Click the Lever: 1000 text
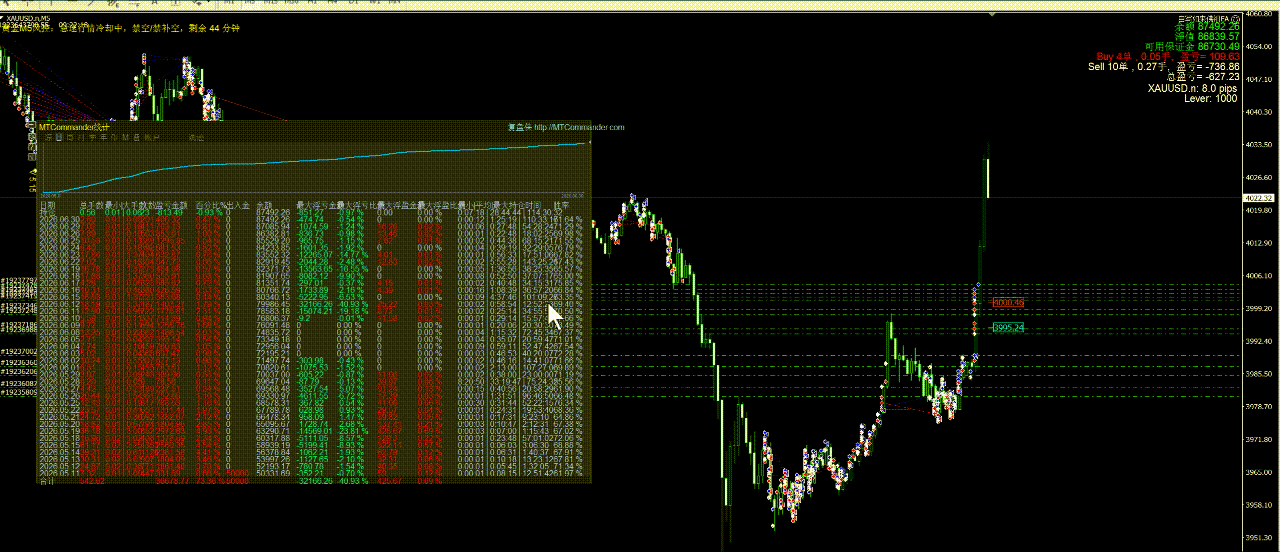 (1210, 98)
